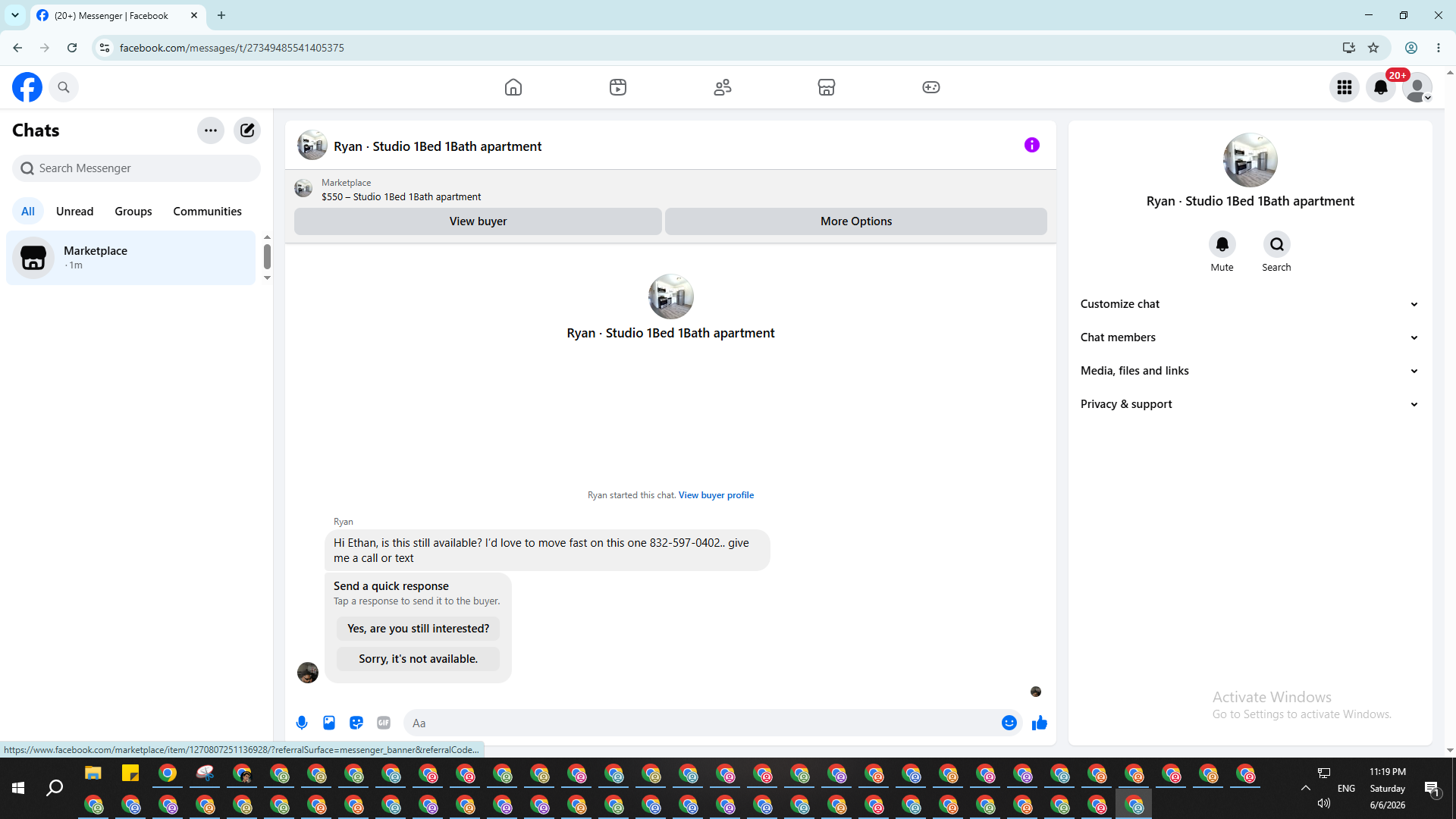Open File Explorer from taskbar
The height and width of the screenshot is (819, 1456).
(93, 773)
